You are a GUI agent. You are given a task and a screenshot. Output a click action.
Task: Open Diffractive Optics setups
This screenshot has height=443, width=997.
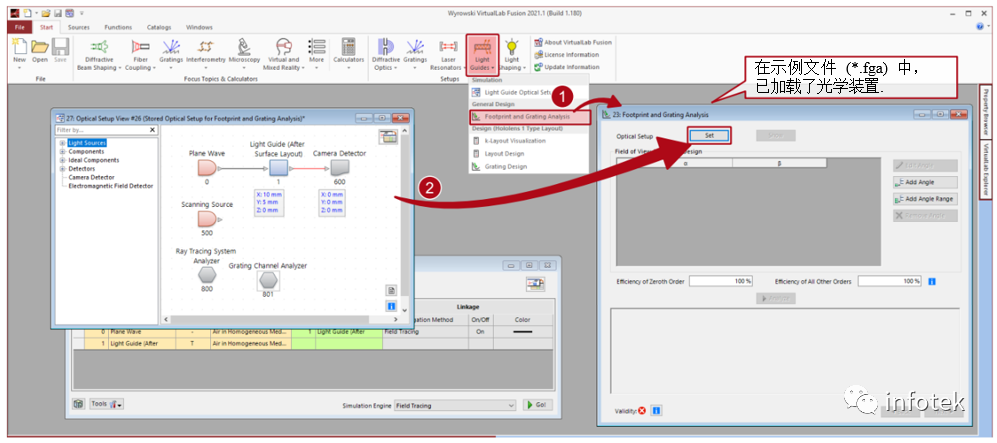point(385,54)
